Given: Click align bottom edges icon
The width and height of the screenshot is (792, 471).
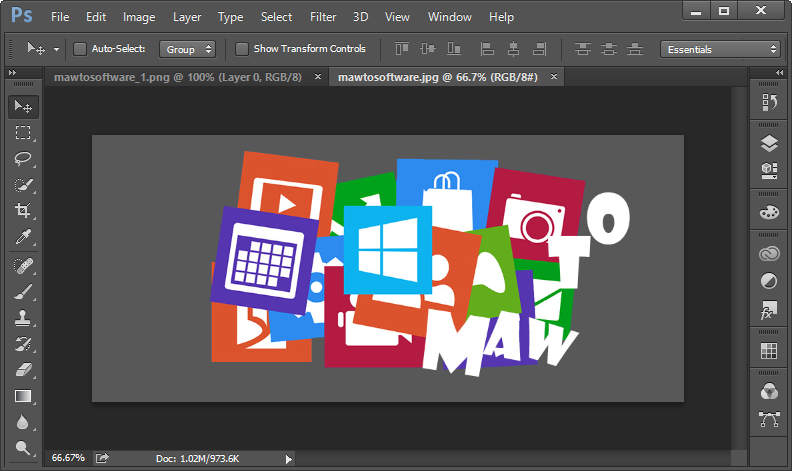Looking at the screenshot, I should point(454,49).
